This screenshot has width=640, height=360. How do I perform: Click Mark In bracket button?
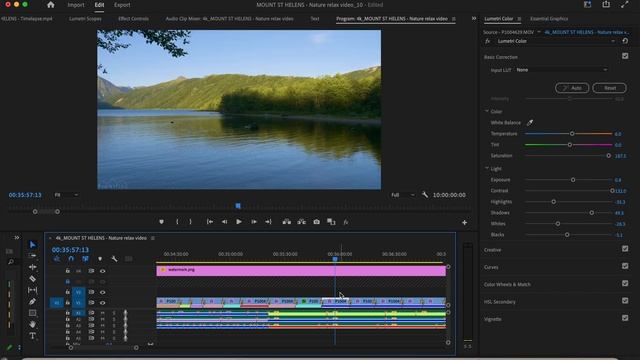pos(177,222)
